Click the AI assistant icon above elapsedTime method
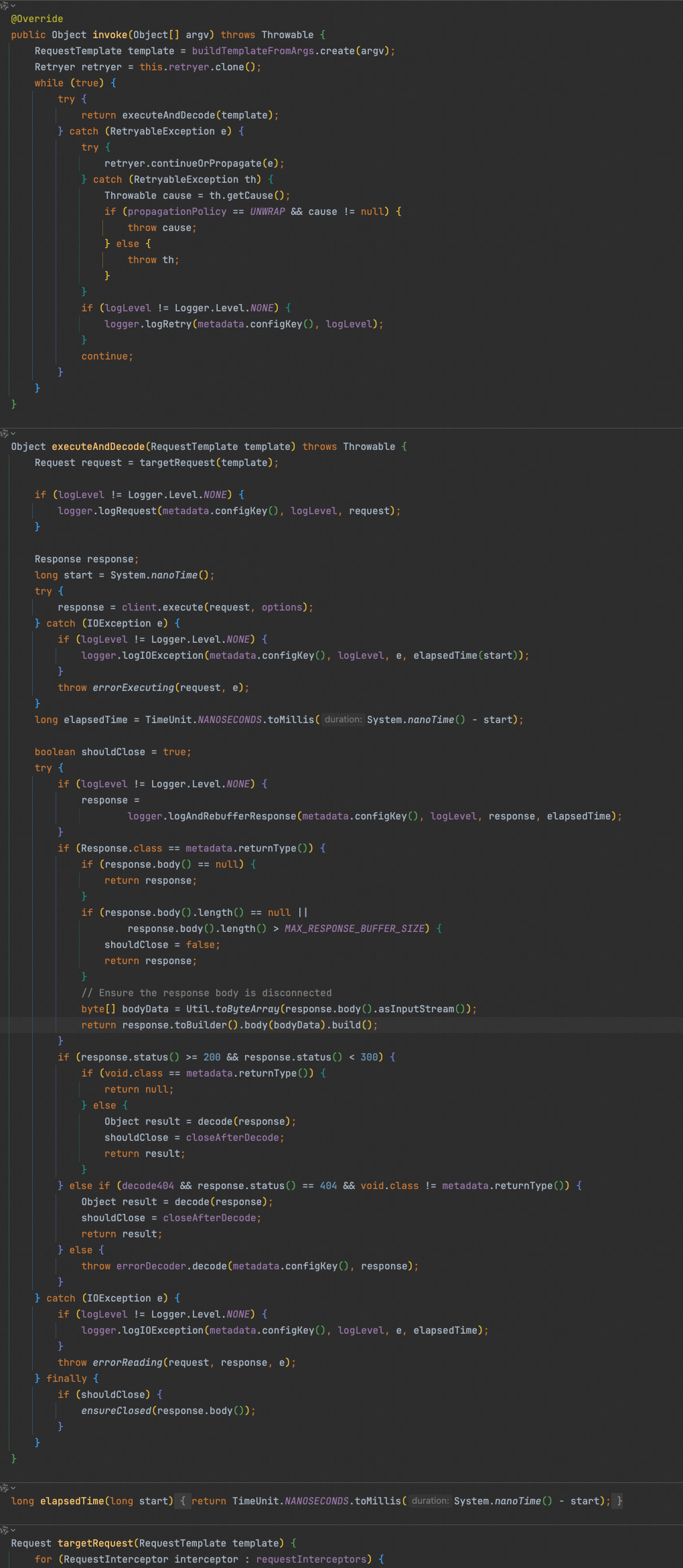This screenshot has width=683, height=1568. (4, 1488)
